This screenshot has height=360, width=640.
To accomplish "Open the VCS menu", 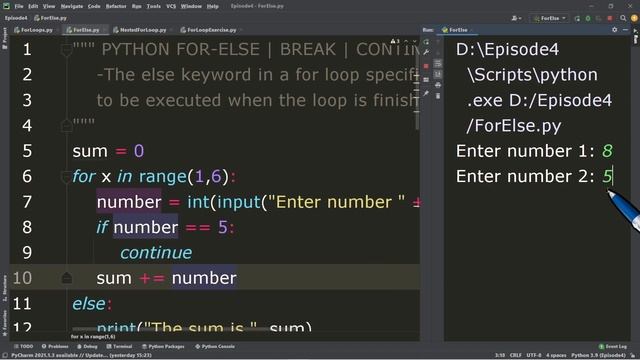I will point(171,6).
